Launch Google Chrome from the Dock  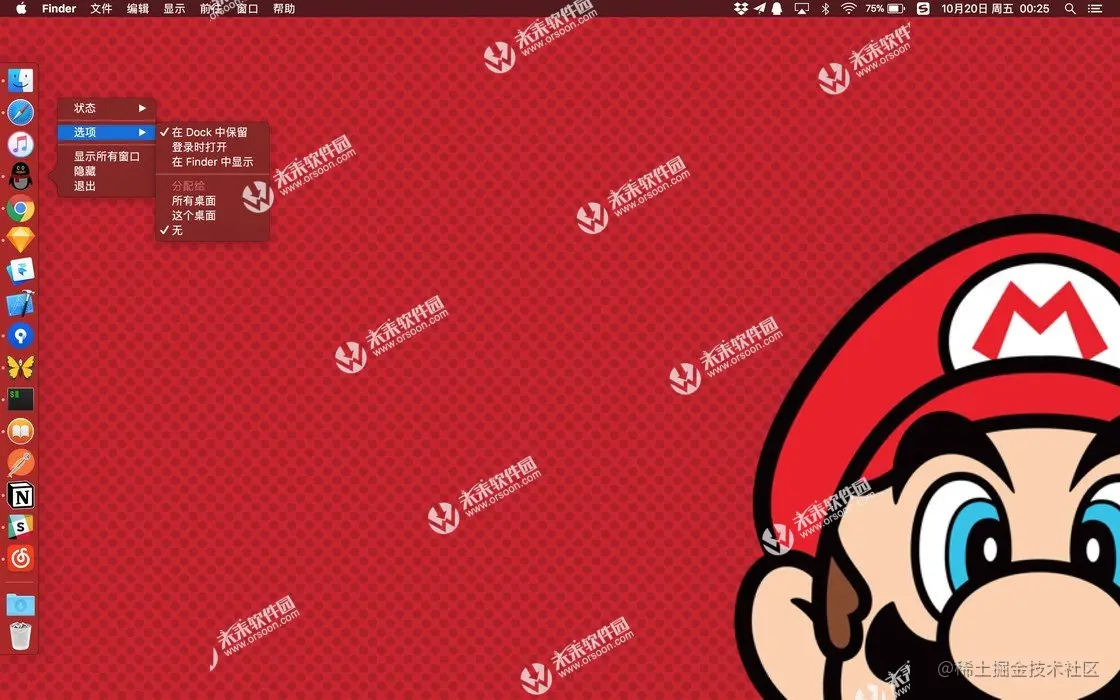[x=20, y=208]
